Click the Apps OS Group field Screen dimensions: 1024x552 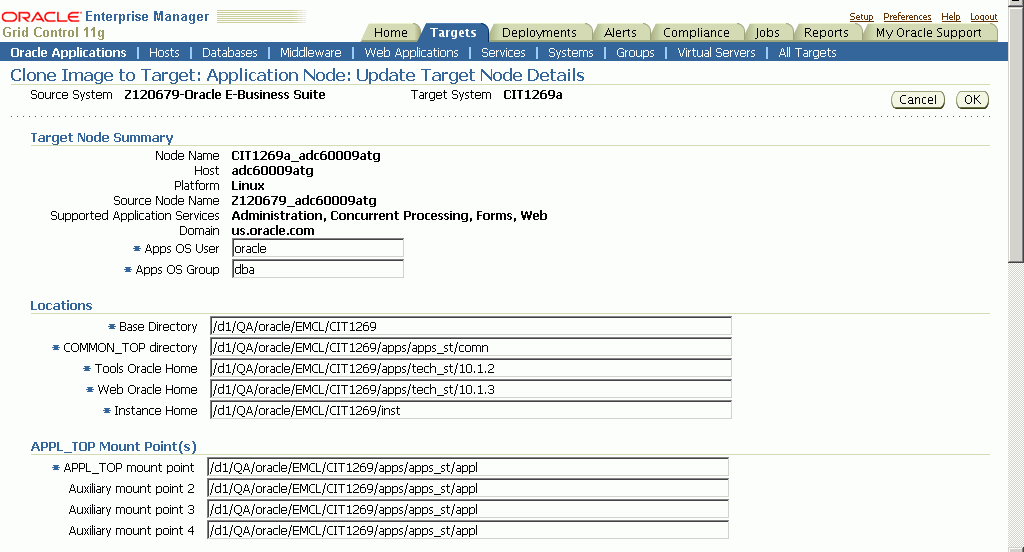tap(318, 269)
